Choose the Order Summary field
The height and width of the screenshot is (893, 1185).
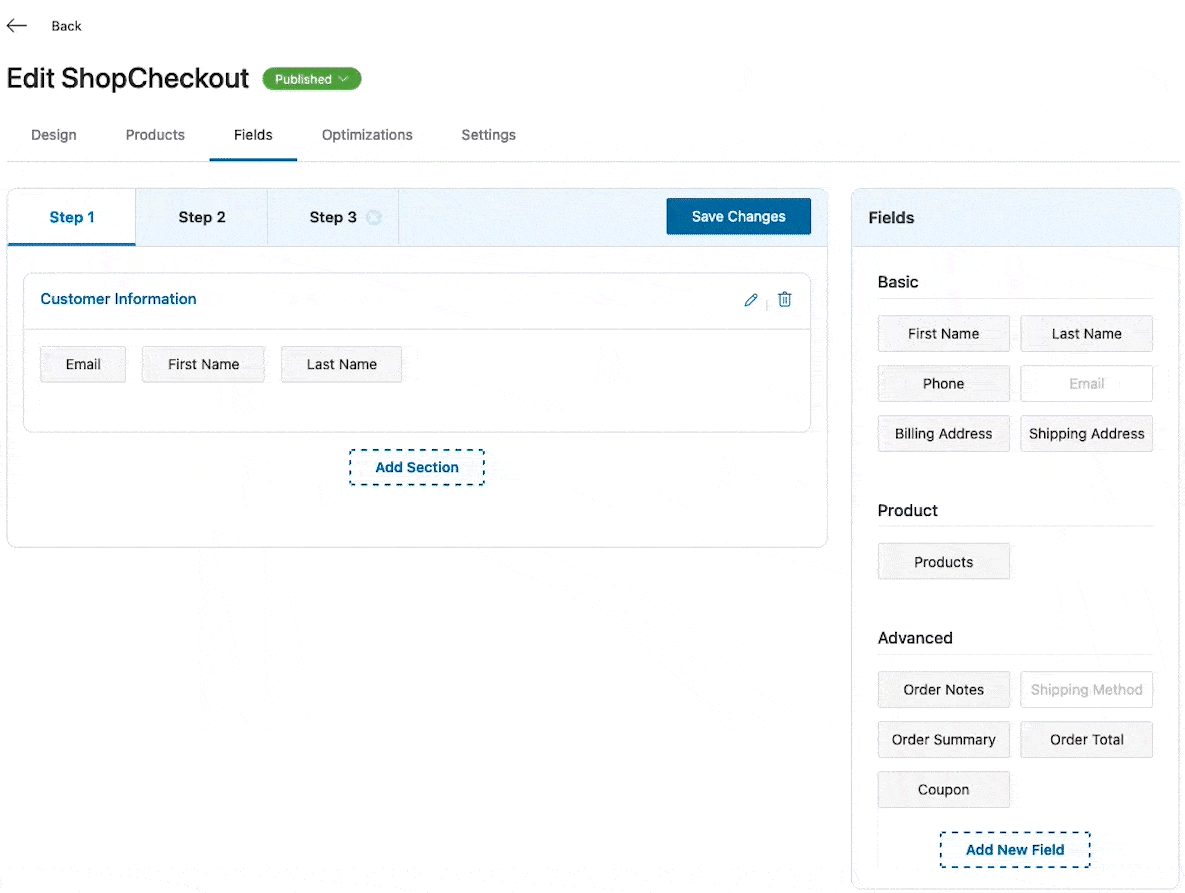[x=943, y=739]
